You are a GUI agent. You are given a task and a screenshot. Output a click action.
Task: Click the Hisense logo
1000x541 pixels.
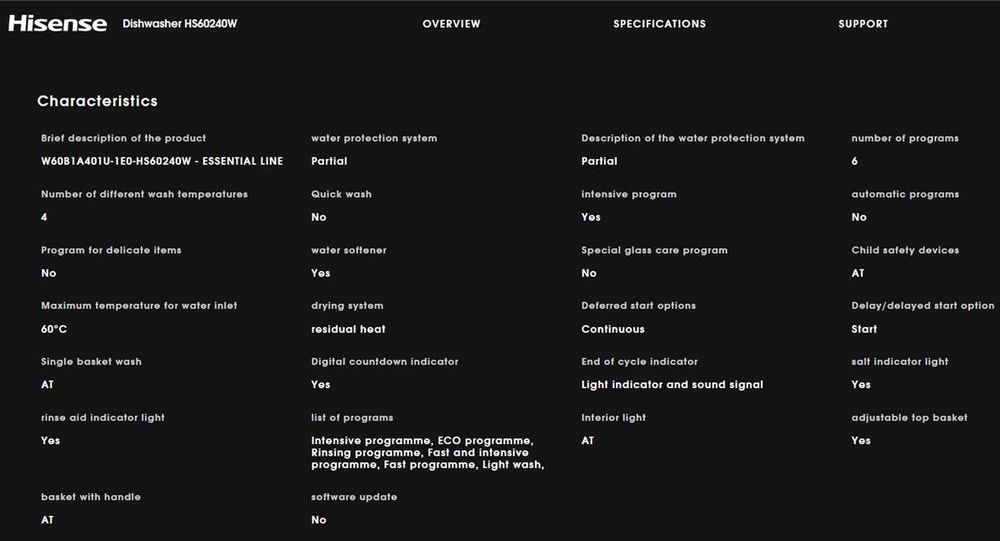pos(57,24)
